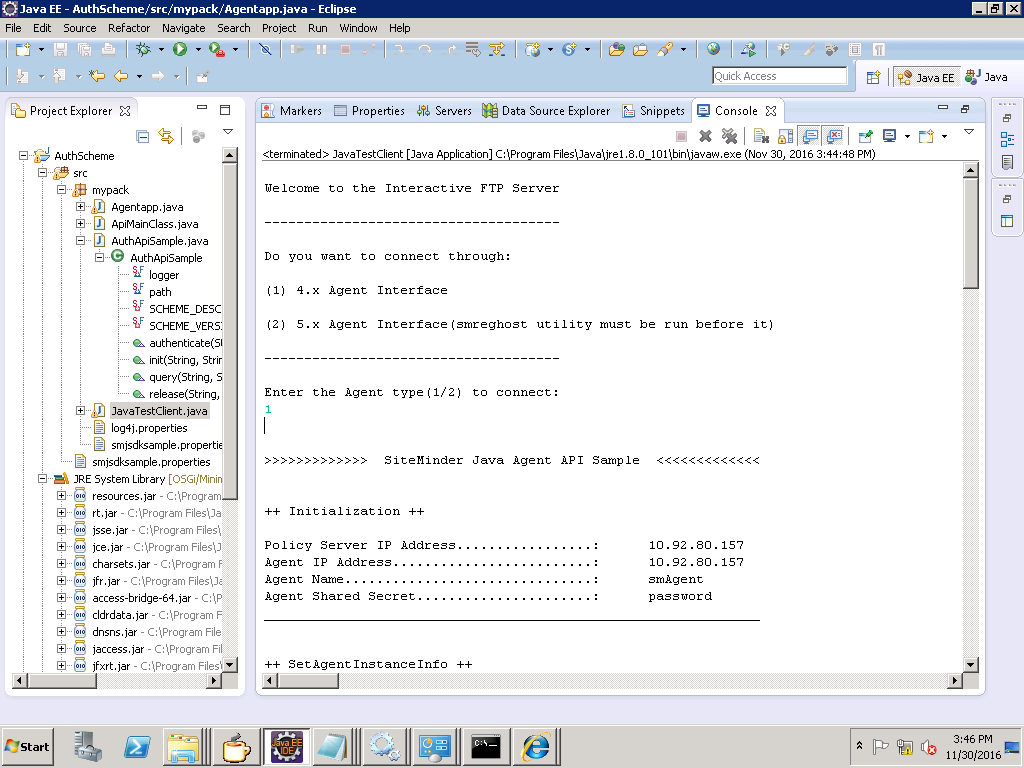Open dropdown beside Open Console icon
Viewport: 1024px width, 768px height.
click(944, 136)
